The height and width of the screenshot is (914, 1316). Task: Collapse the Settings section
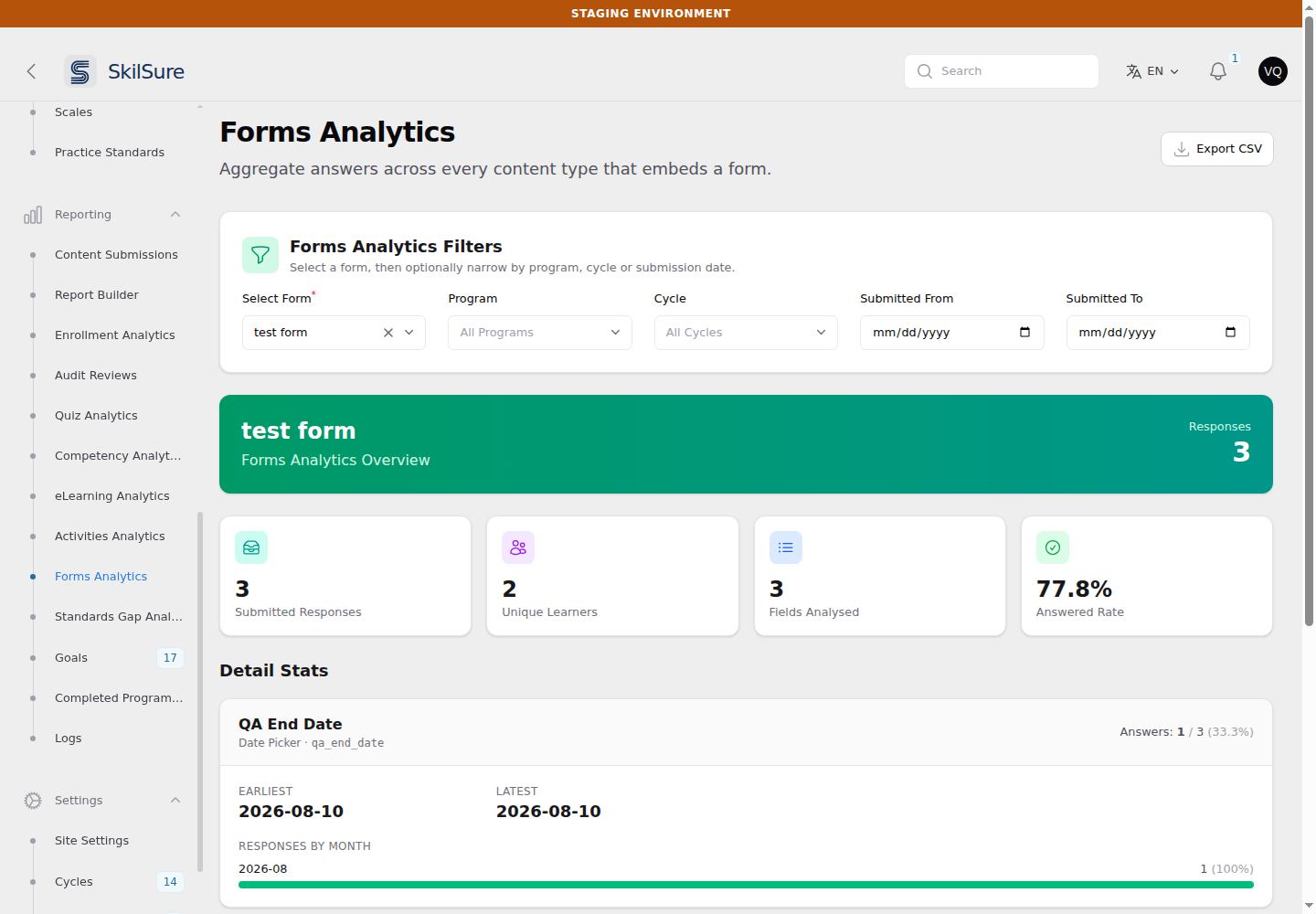[175, 801]
